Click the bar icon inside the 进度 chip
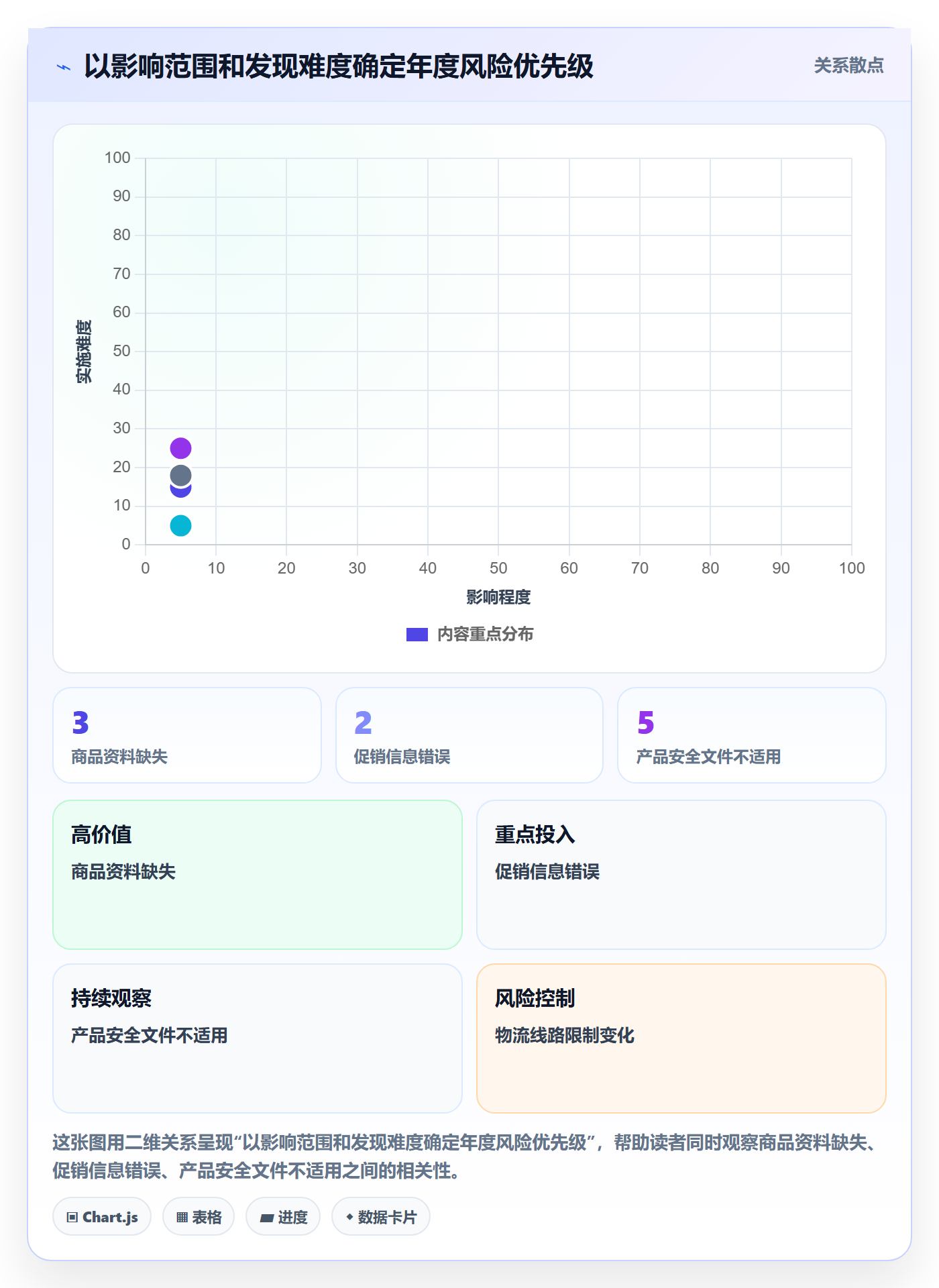Image resolution: width=939 pixels, height=1288 pixels. [x=267, y=1218]
